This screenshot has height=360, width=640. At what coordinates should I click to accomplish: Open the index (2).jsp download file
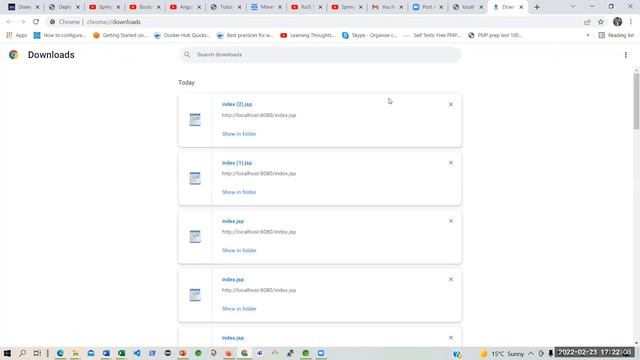(x=237, y=104)
